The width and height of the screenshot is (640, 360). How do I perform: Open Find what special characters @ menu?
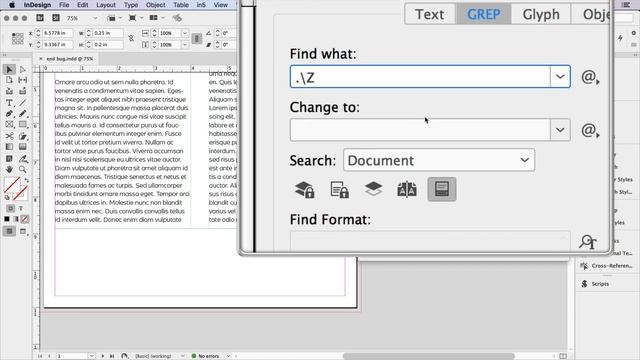[x=590, y=77]
